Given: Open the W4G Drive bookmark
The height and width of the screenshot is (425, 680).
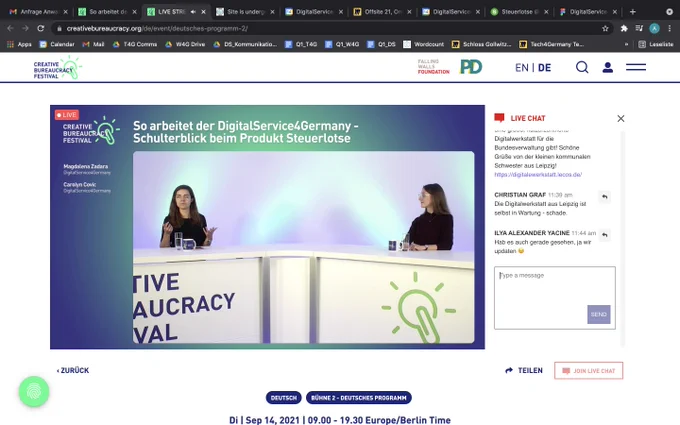Looking at the screenshot, I should click(185, 44).
